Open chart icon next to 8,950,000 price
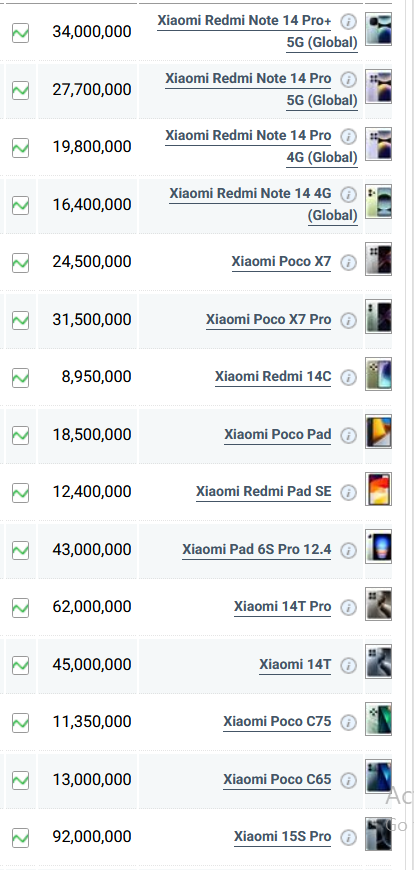 point(21,378)
